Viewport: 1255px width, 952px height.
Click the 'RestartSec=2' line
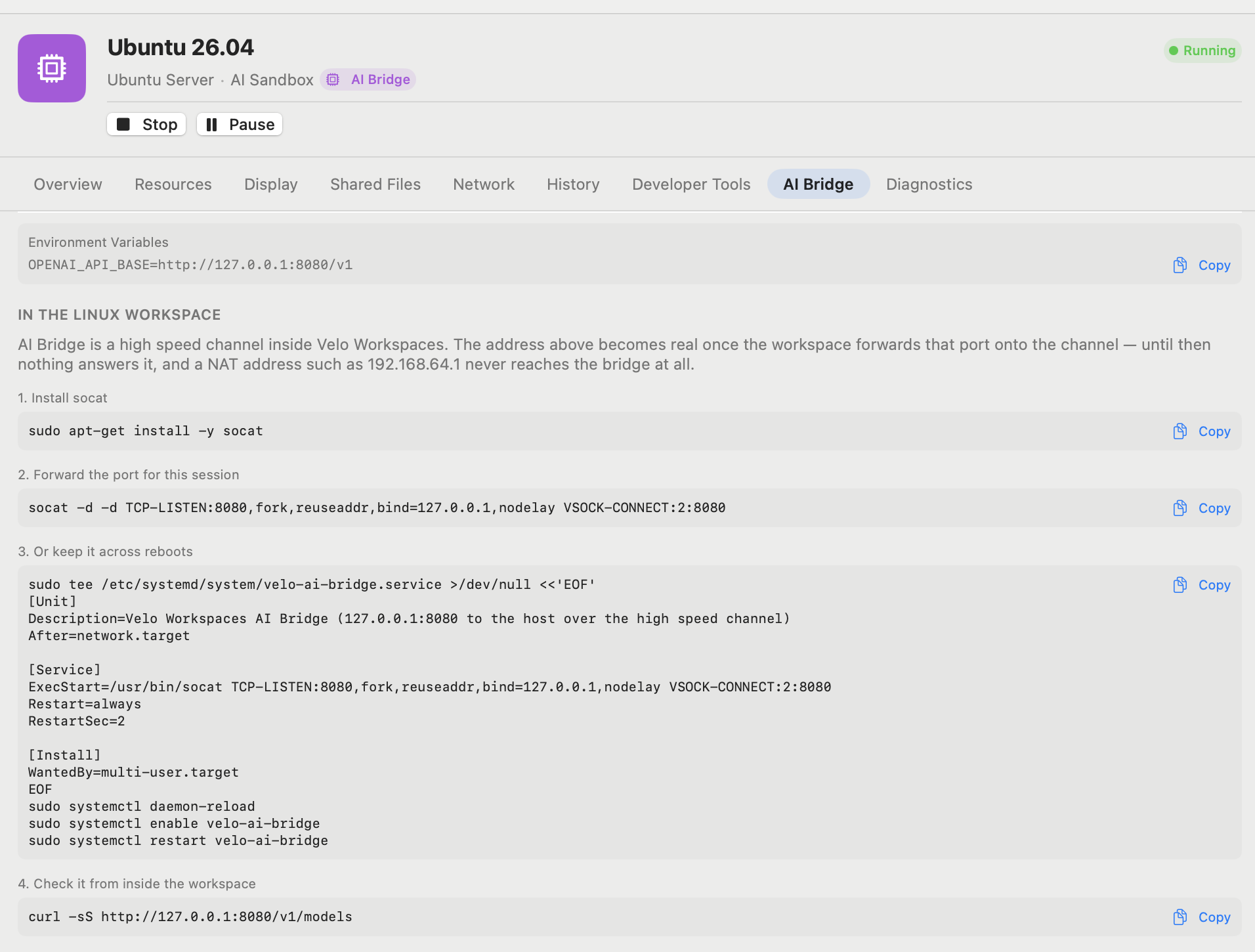click(x=77, y=721)
